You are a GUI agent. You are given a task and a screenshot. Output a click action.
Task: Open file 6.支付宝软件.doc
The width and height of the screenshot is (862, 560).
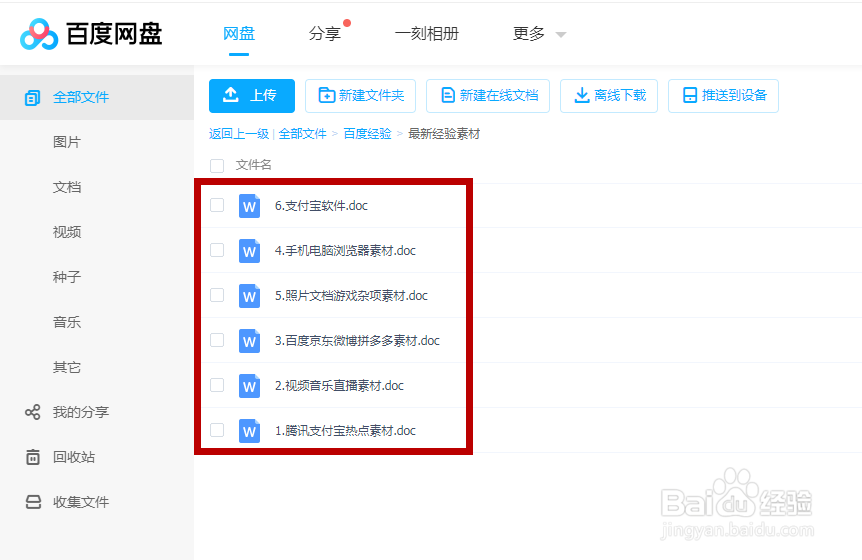(321, 206)
